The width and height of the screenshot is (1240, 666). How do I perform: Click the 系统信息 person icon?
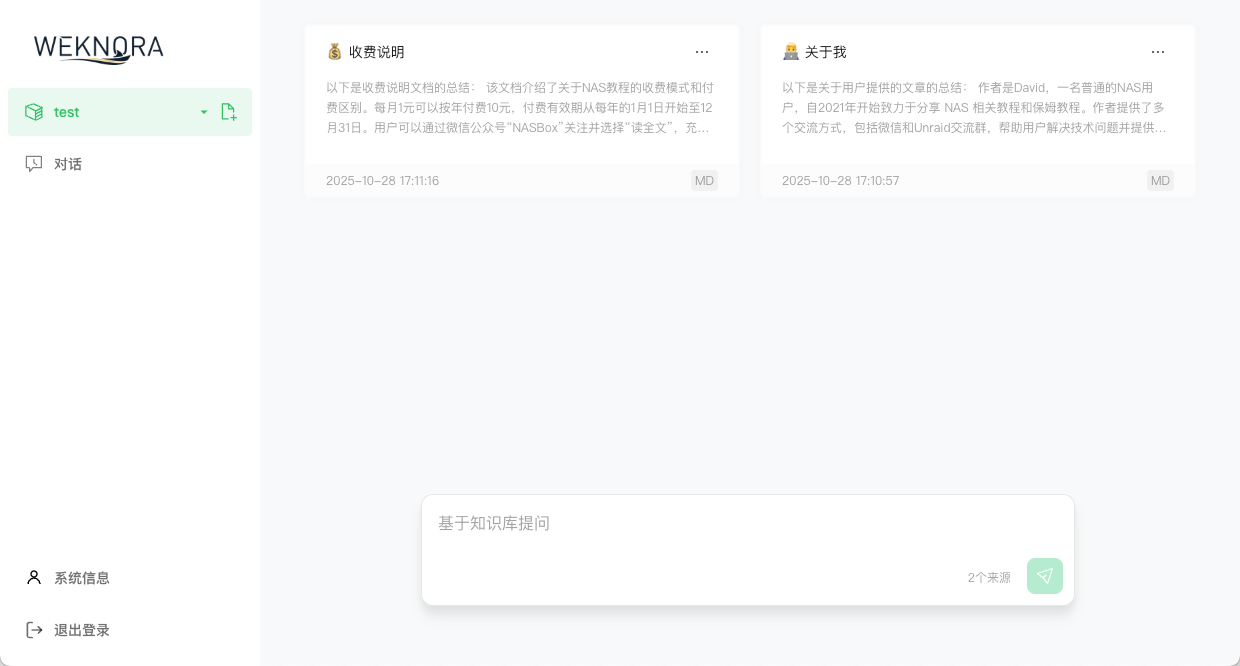click(x=33, y=578)
